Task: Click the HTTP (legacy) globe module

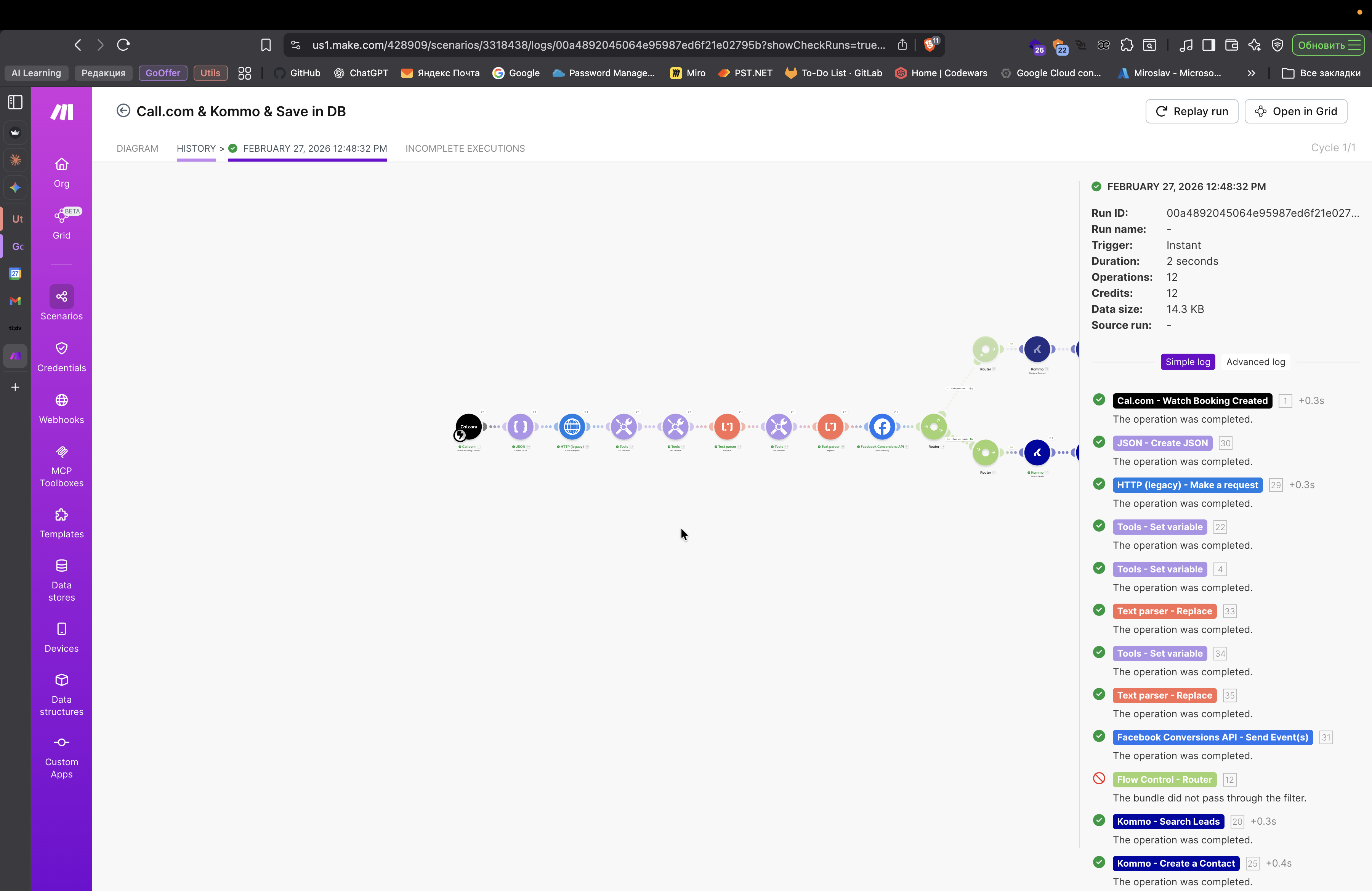Action: coord(572,426)
